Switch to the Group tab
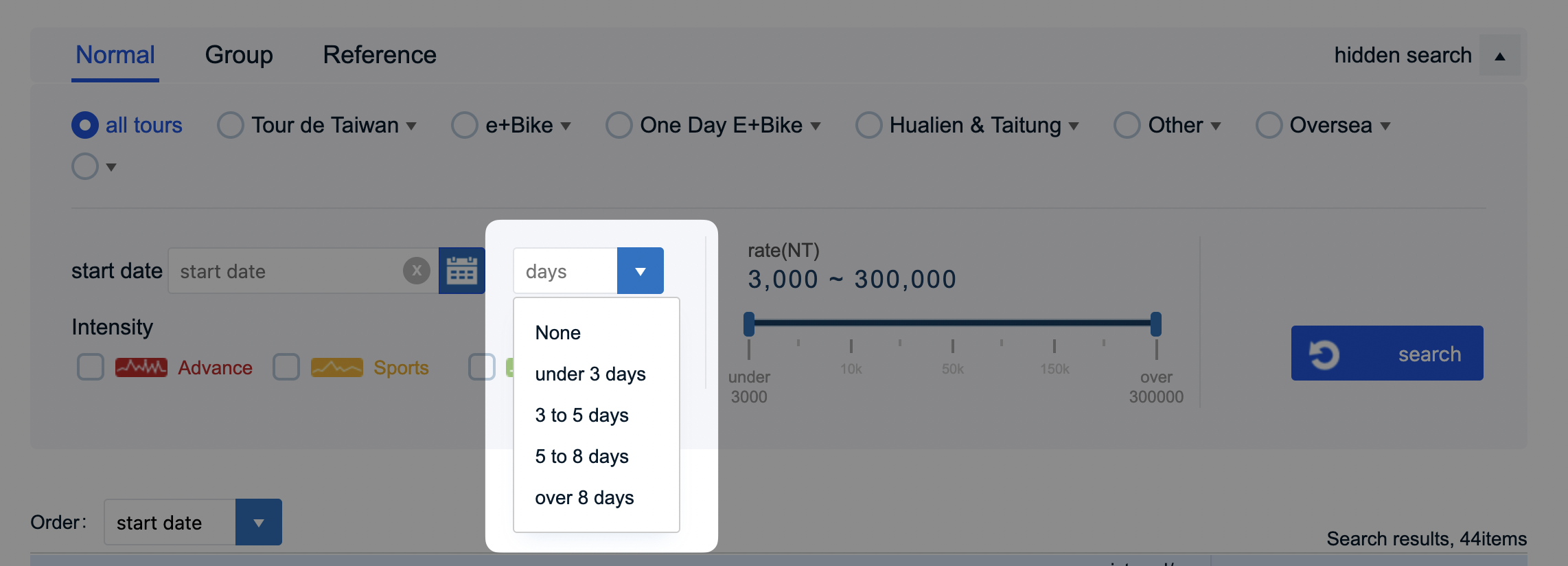Image resolution: width=1568 pixels, height=566 pixels. click(239, 54)
